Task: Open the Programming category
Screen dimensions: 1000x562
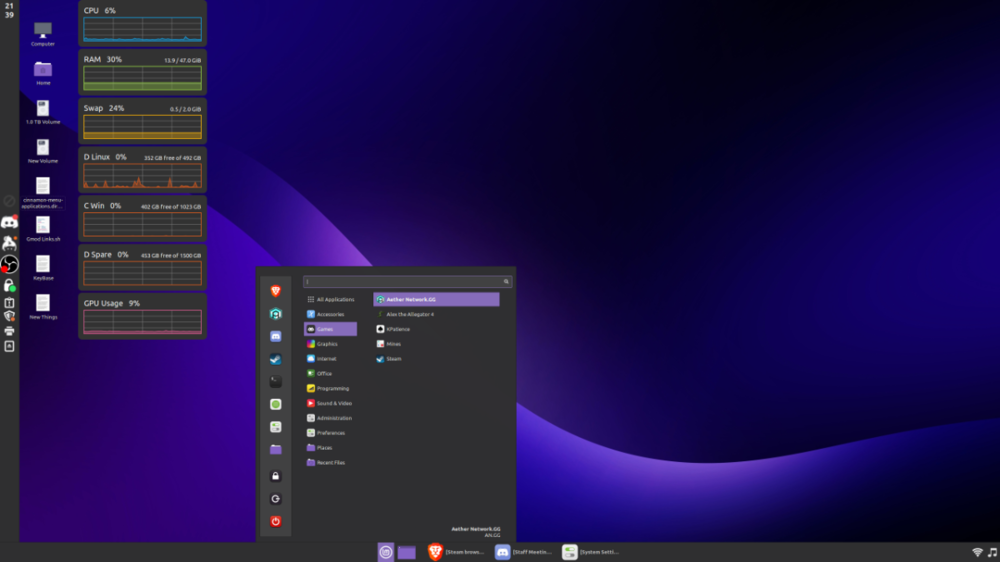Action: [332, 388]
